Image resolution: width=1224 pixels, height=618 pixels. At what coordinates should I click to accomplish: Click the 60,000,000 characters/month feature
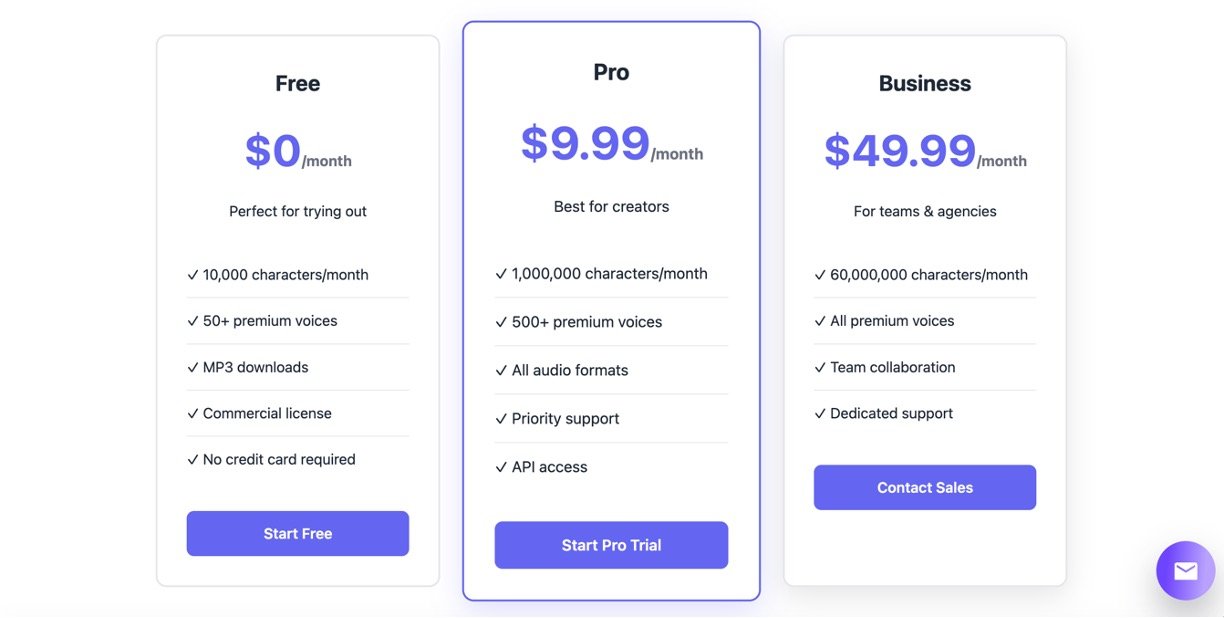928,274
